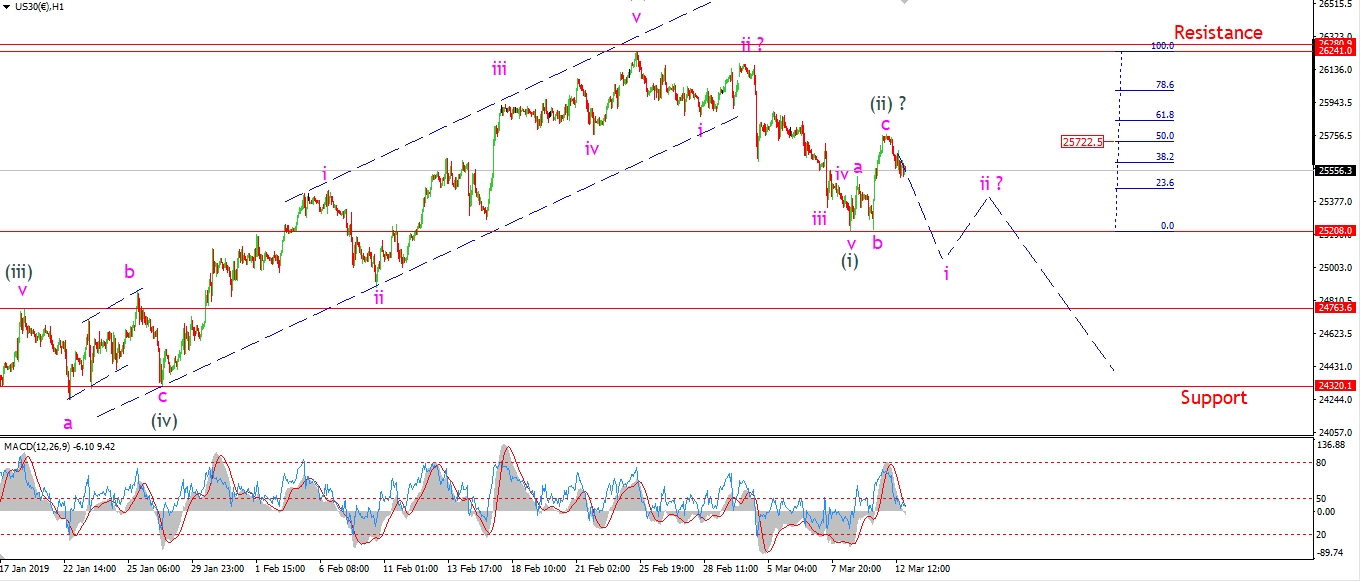Pick the Fibonacci 78.6 level label
This screenshot has width=1361, height=582.
click(1164, 86)
